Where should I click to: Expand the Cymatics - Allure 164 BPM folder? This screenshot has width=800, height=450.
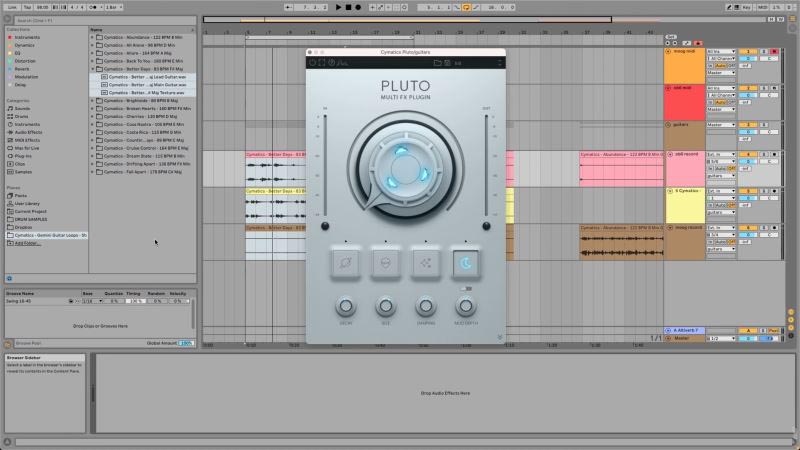(92, 53)
